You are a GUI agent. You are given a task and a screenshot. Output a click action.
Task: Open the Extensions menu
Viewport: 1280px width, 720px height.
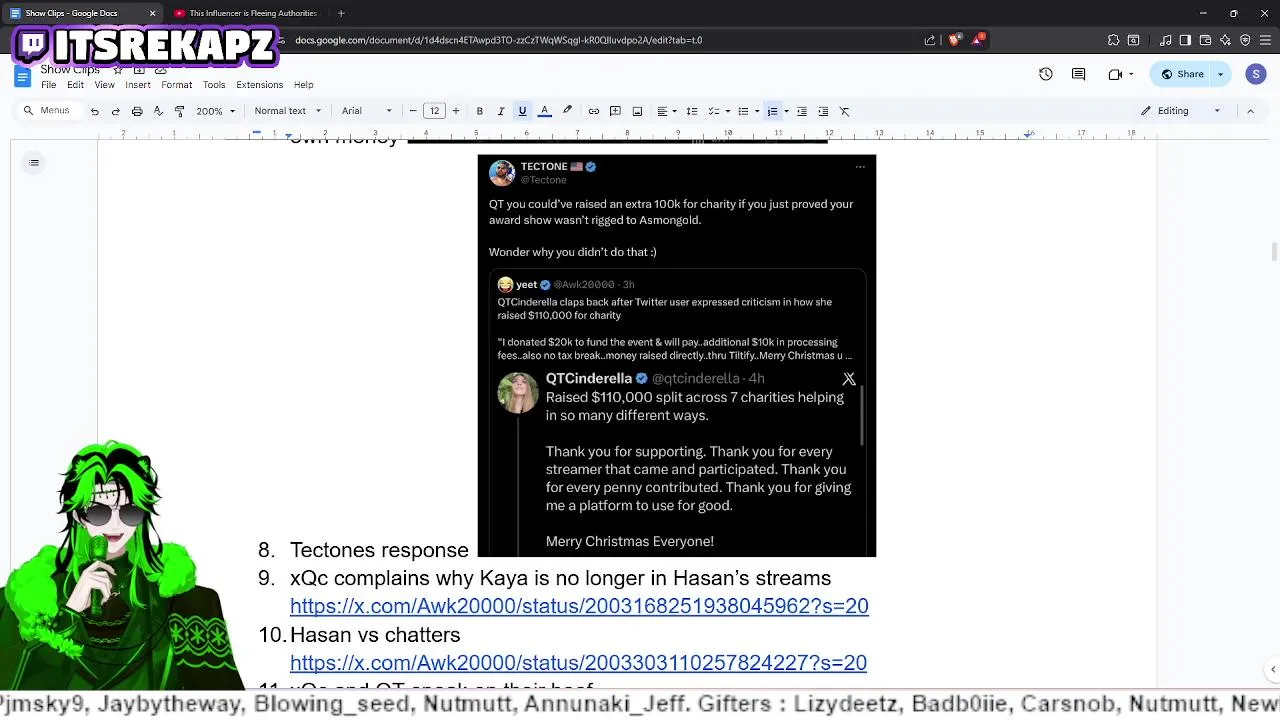(x=259, y=85)
